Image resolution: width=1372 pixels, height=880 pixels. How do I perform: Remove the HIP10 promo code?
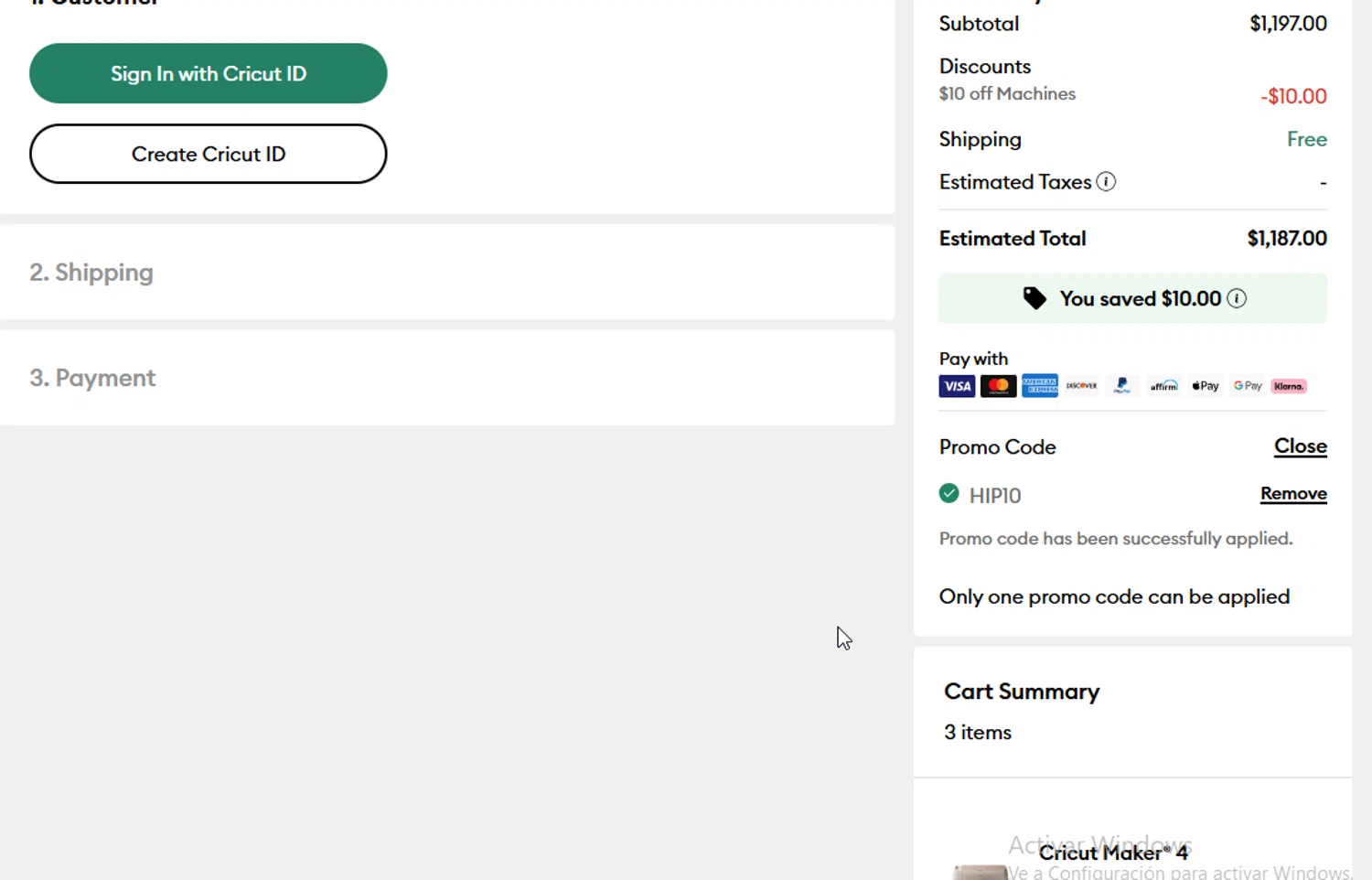tap(1293, 494)
